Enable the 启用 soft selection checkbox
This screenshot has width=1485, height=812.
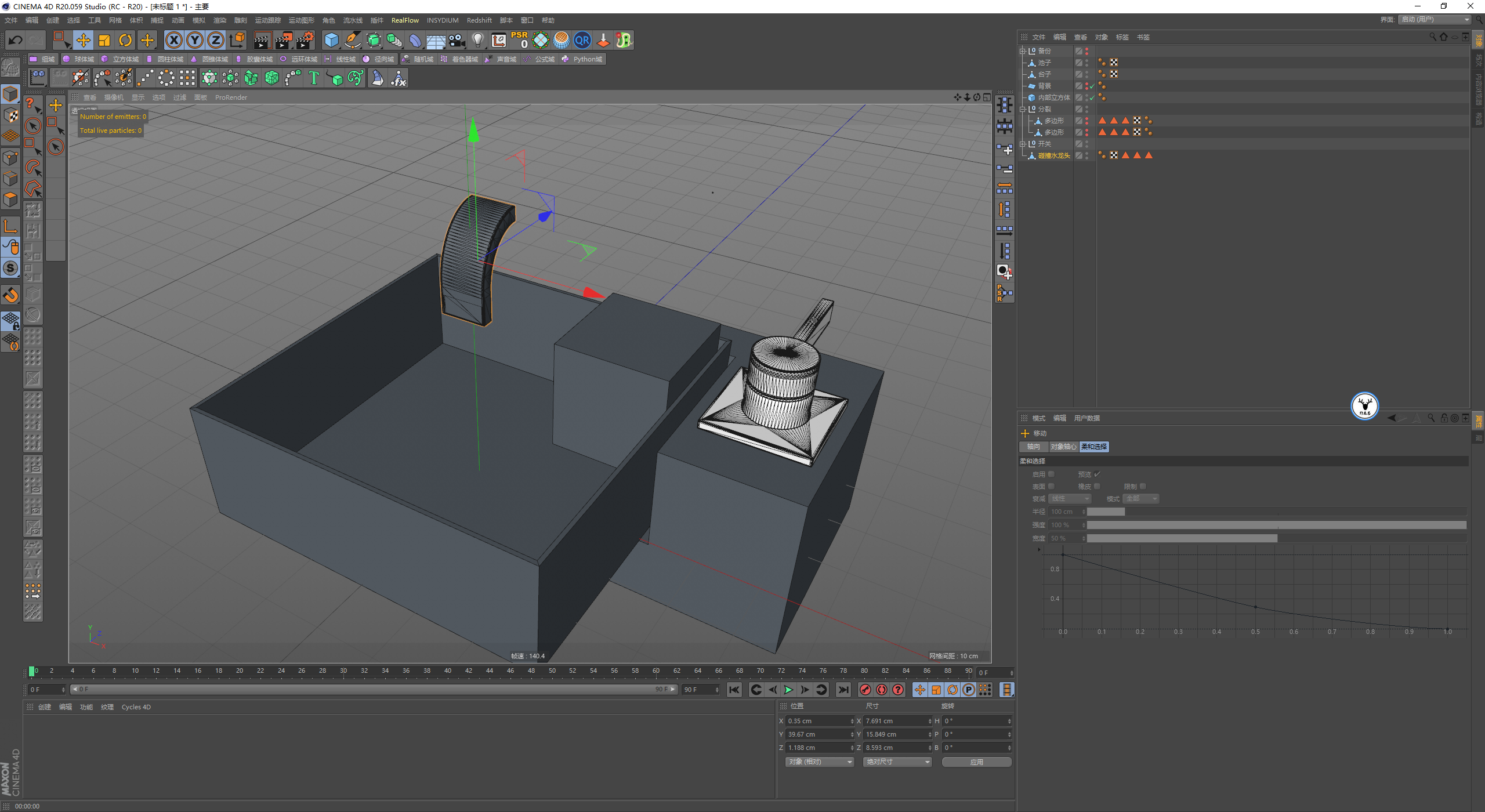pyautogui.click(x=1051, y=474)
